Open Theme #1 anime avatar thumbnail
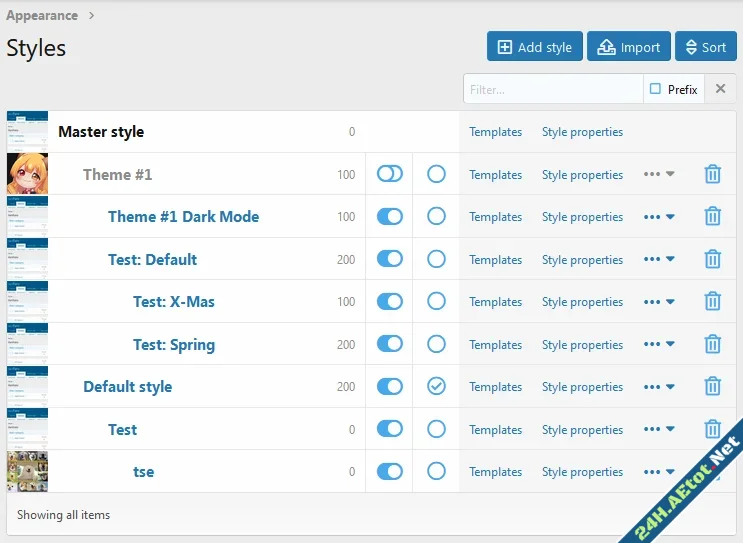Viewport: 743px width, 543px height. coord(27,174)
